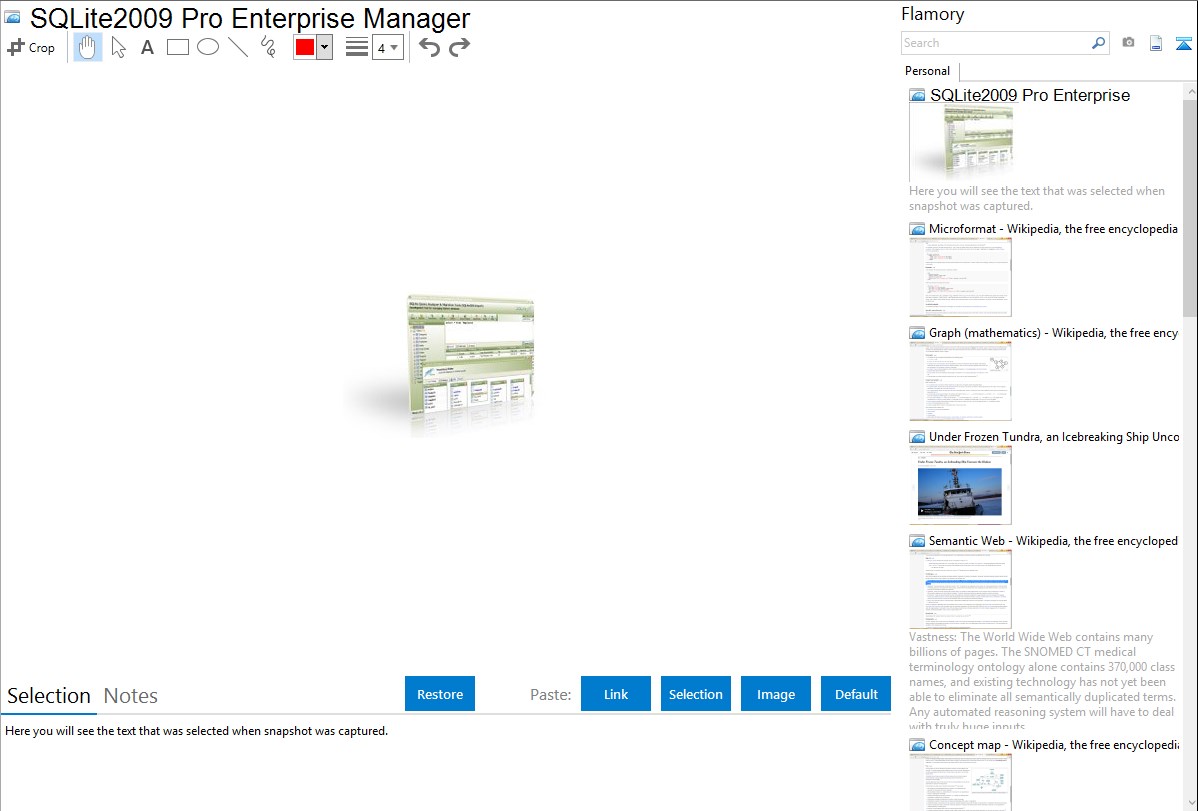Viewport: 1198px width, 811px height.
Task: Choose the arrow pointer tool
Action: (118, 47)
